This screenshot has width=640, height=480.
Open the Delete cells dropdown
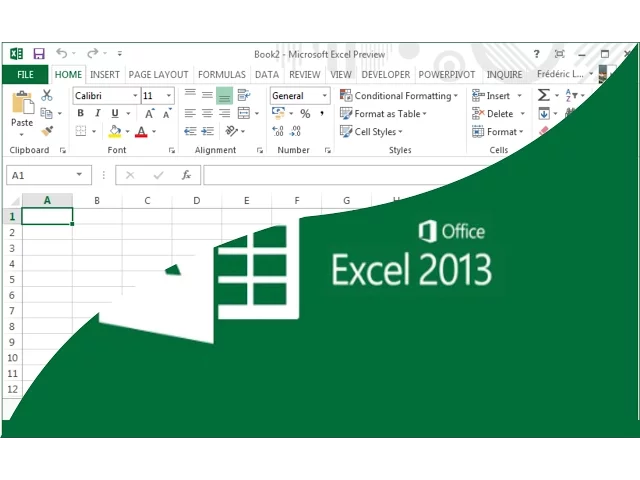tap(522, 113)
